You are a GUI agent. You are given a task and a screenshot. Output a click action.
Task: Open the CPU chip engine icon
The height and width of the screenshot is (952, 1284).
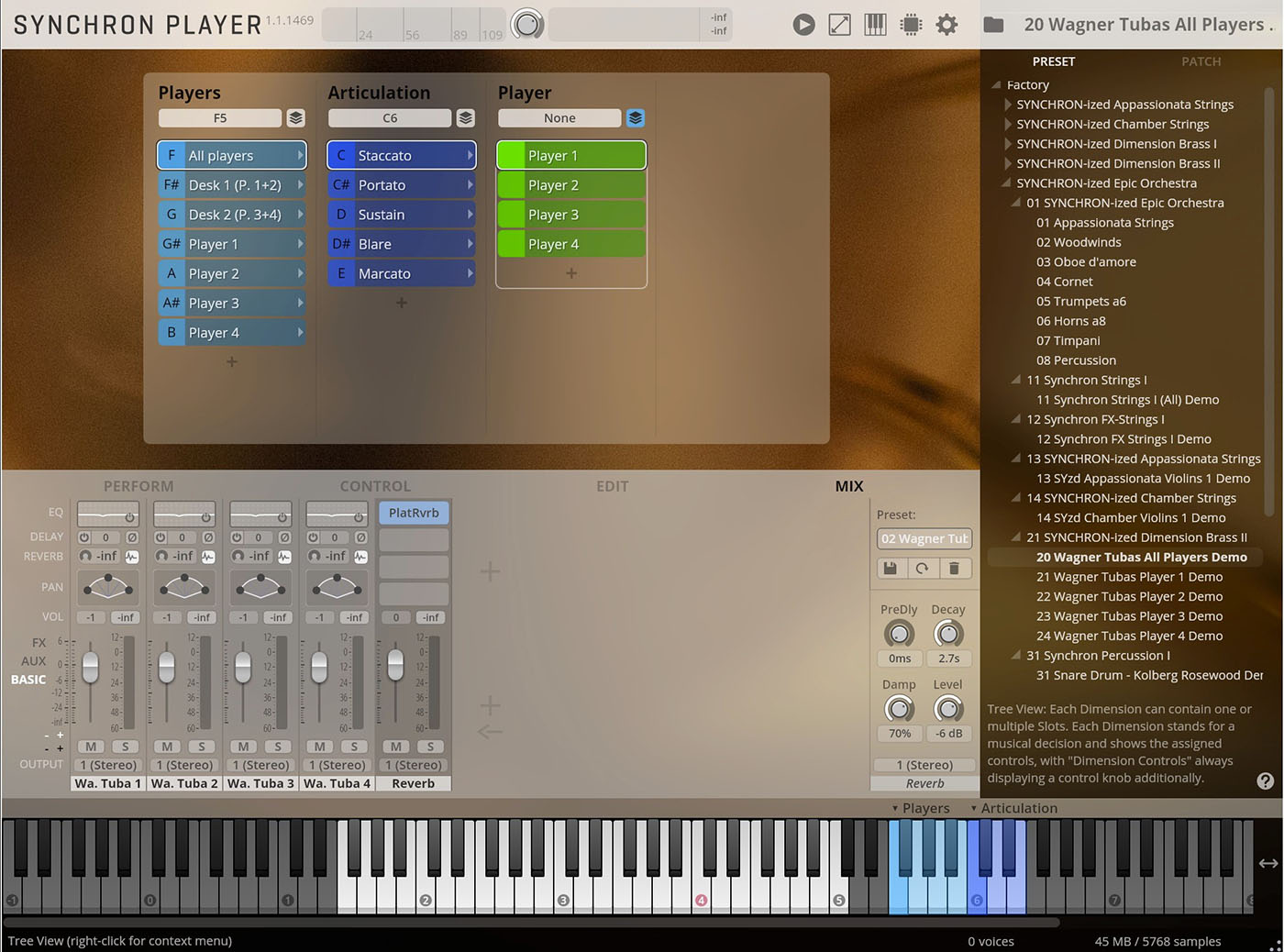911,25
